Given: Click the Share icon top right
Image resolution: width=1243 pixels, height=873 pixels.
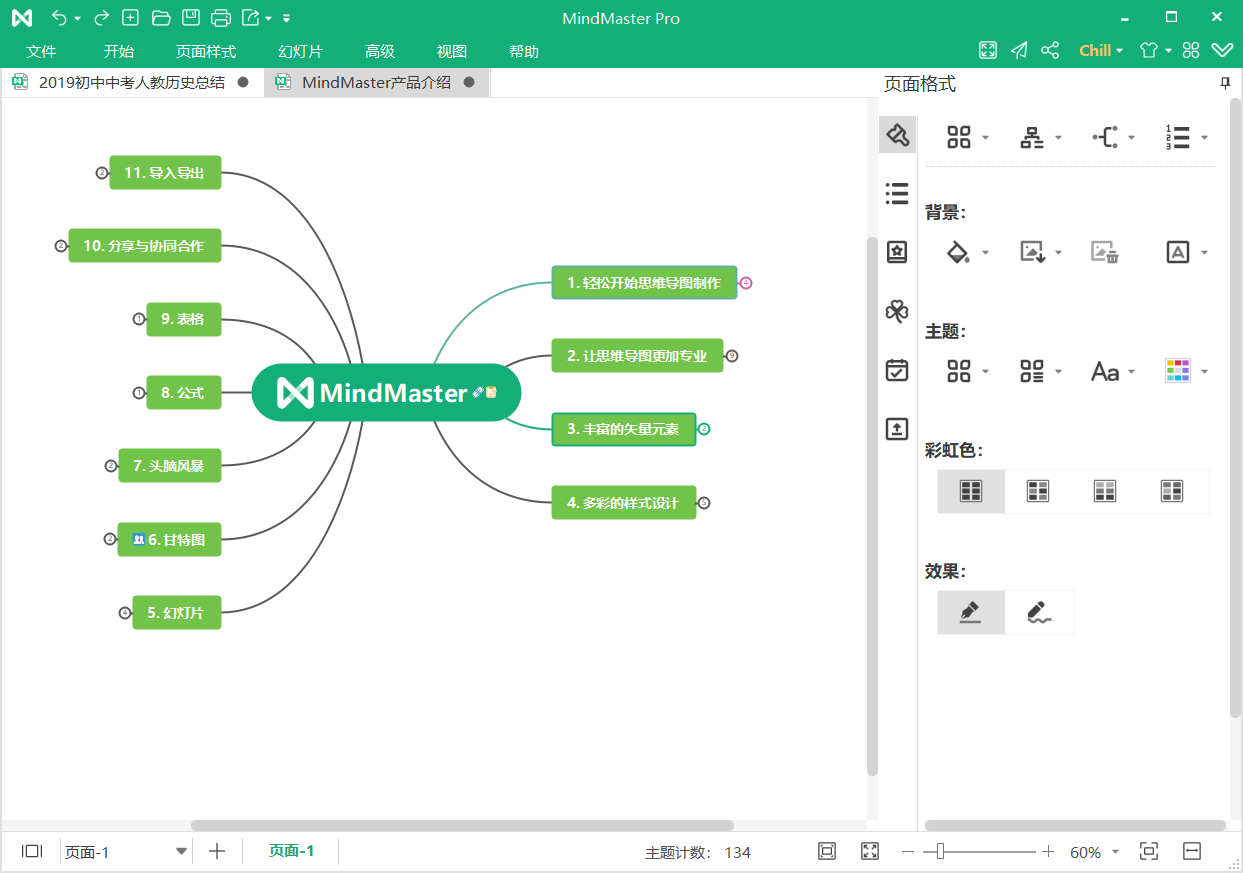Looking at the screenshot, I should [x=1050, y=50].
